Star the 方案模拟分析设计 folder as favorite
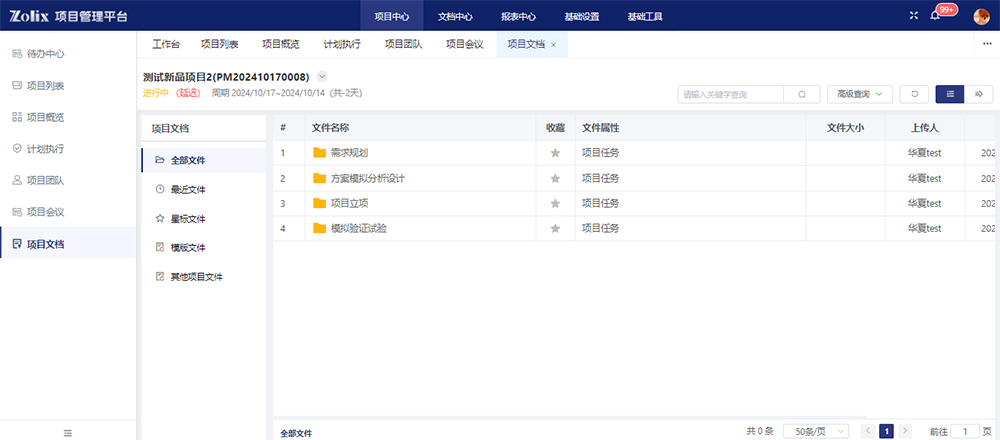 point(555,178)
